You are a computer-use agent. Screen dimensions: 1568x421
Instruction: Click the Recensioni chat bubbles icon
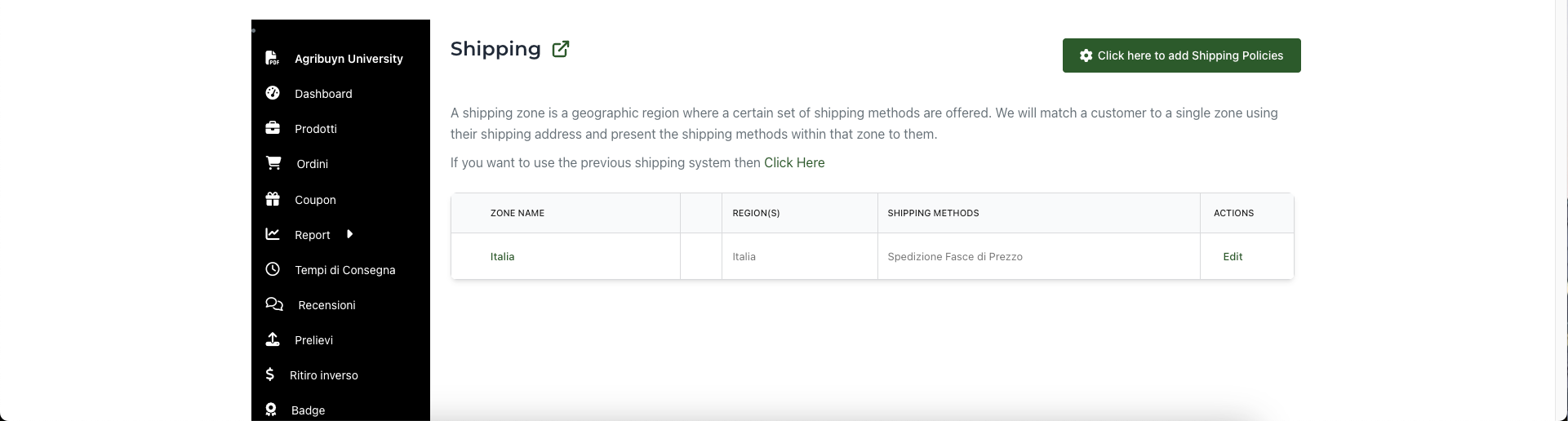tap(274, 304)
